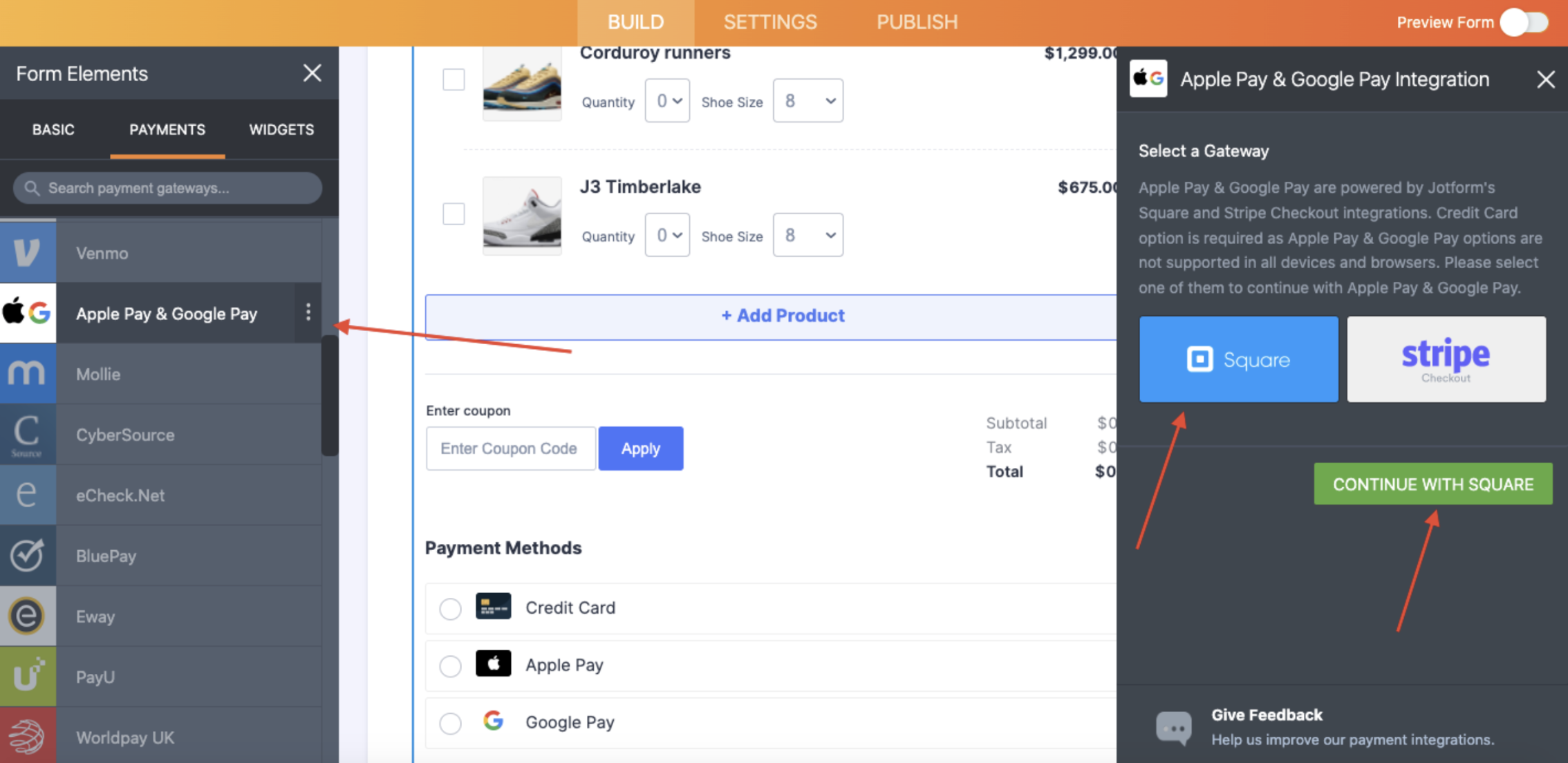Open Corduroy runners Quantity dropdown
This screenshot has height=763, width=1568.
point(667,101)
